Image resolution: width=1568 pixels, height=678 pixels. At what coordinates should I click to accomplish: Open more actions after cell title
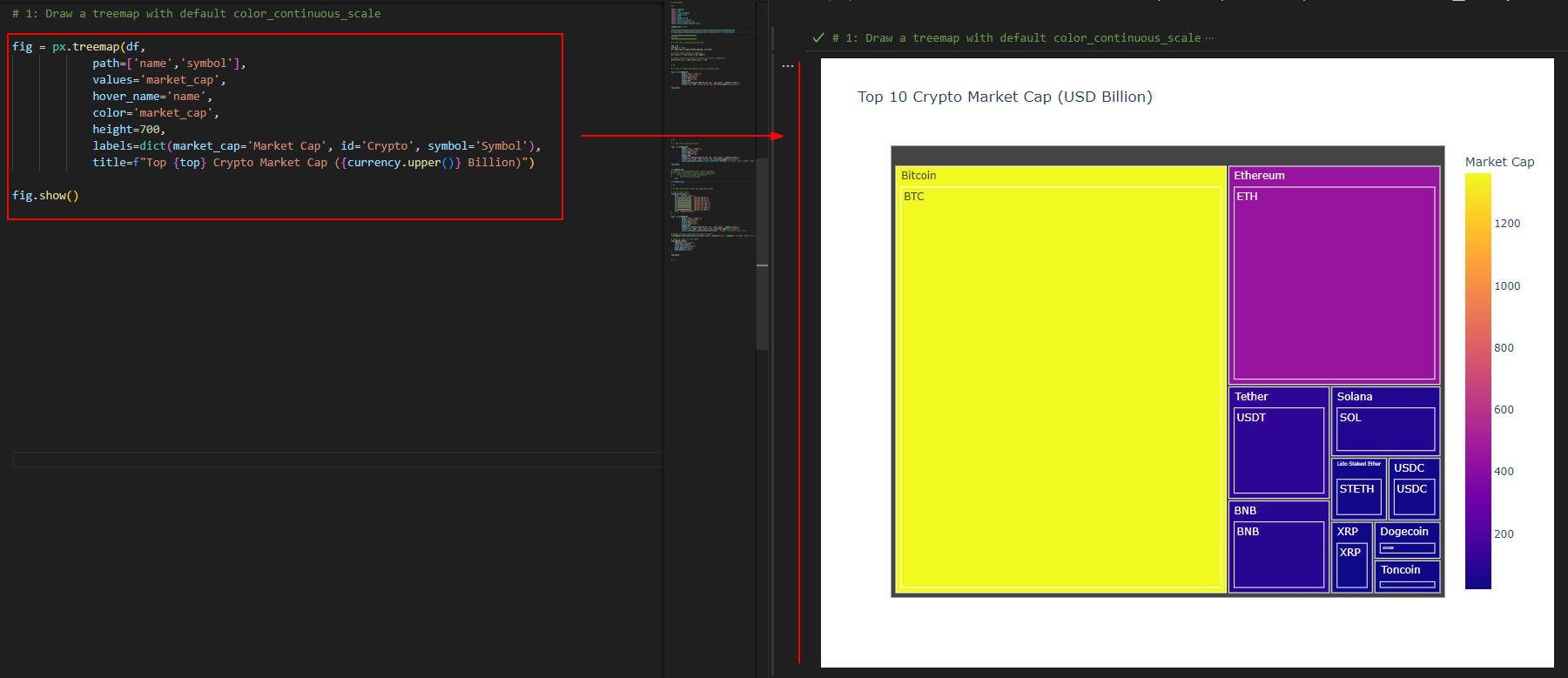[x=1209, y=38]
